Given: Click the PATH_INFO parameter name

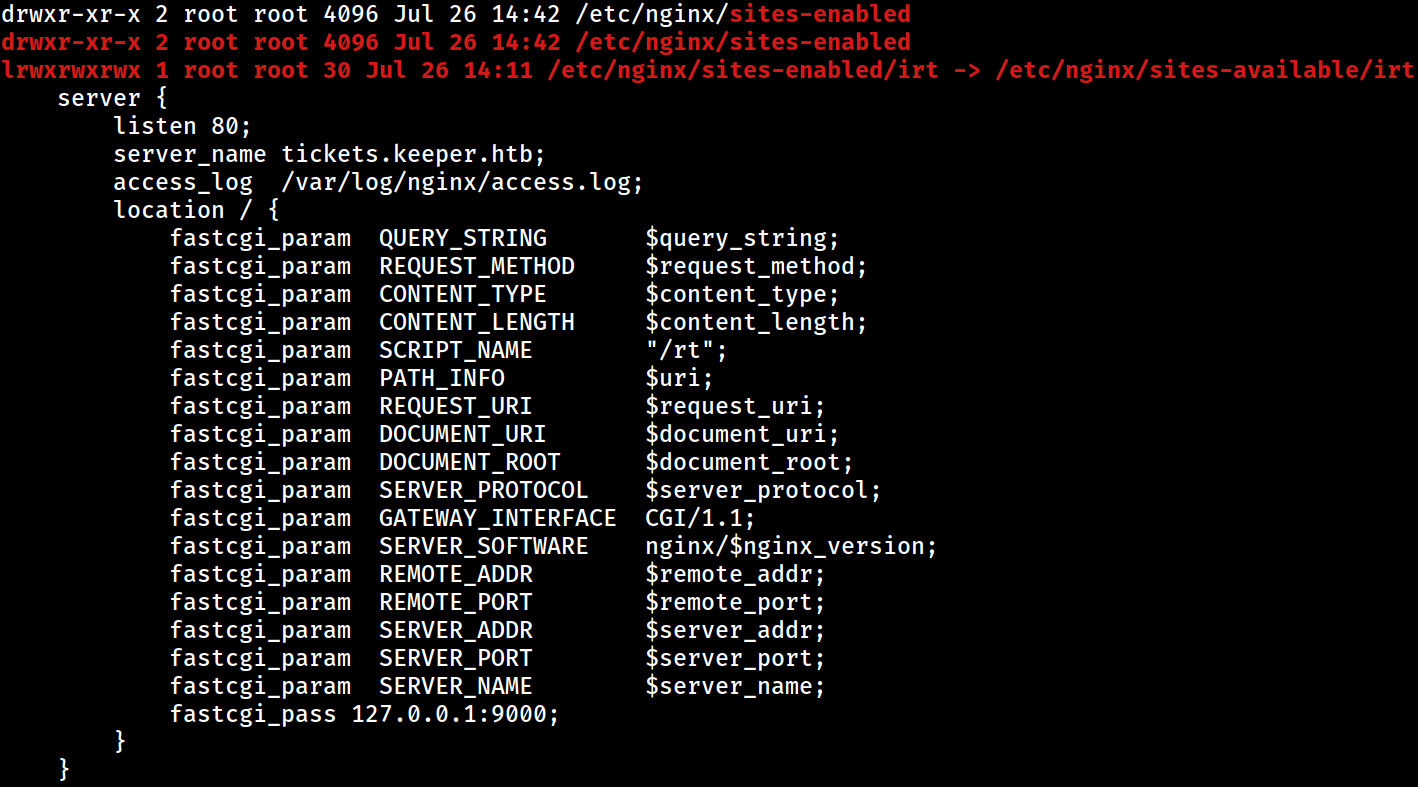Looking at the screenshot, I should pyautogui.click(x=442, y=378).
